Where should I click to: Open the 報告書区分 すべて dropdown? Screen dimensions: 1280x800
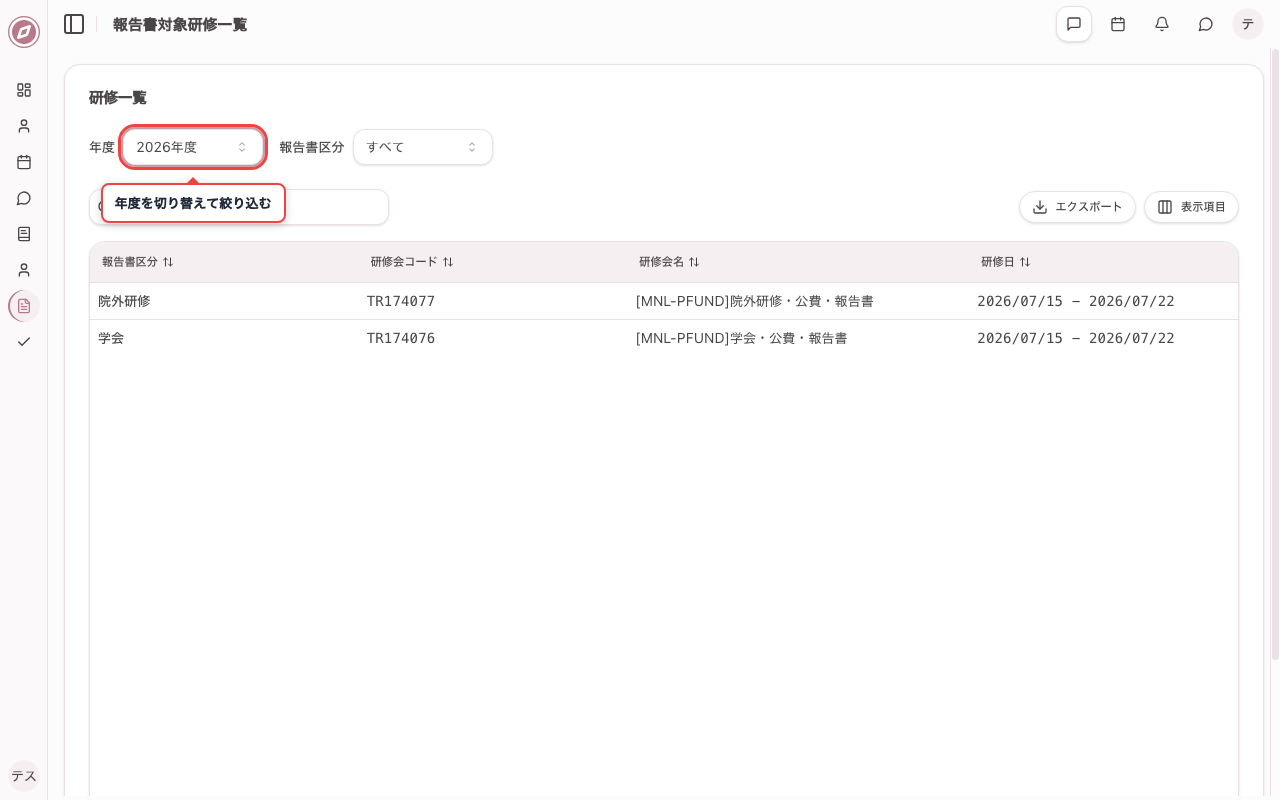(423, 147)
